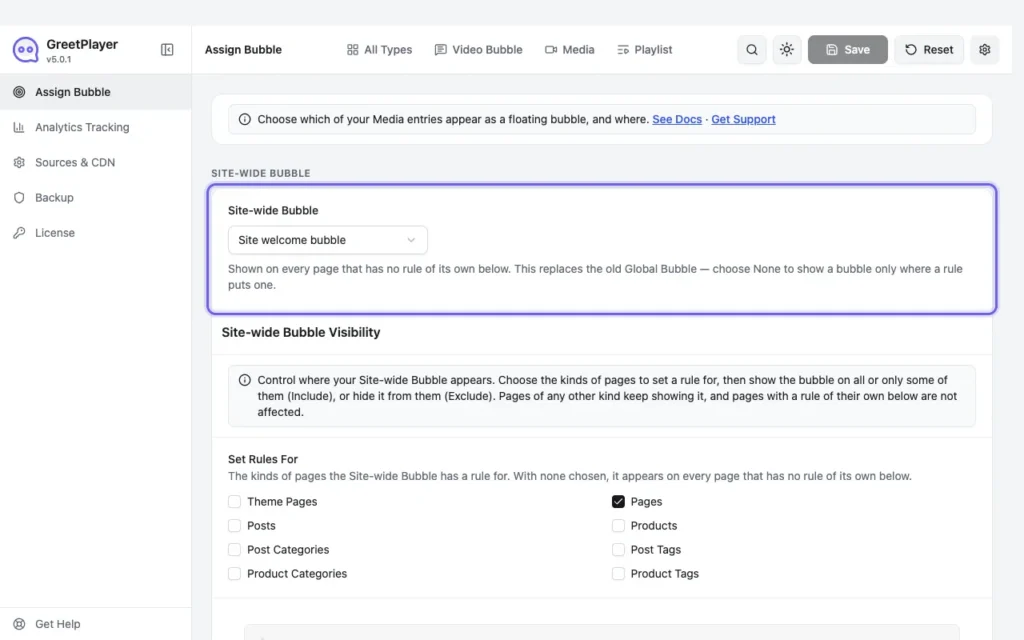
Task: Switch to the Video Bubble tab
Action: point(479,50)
